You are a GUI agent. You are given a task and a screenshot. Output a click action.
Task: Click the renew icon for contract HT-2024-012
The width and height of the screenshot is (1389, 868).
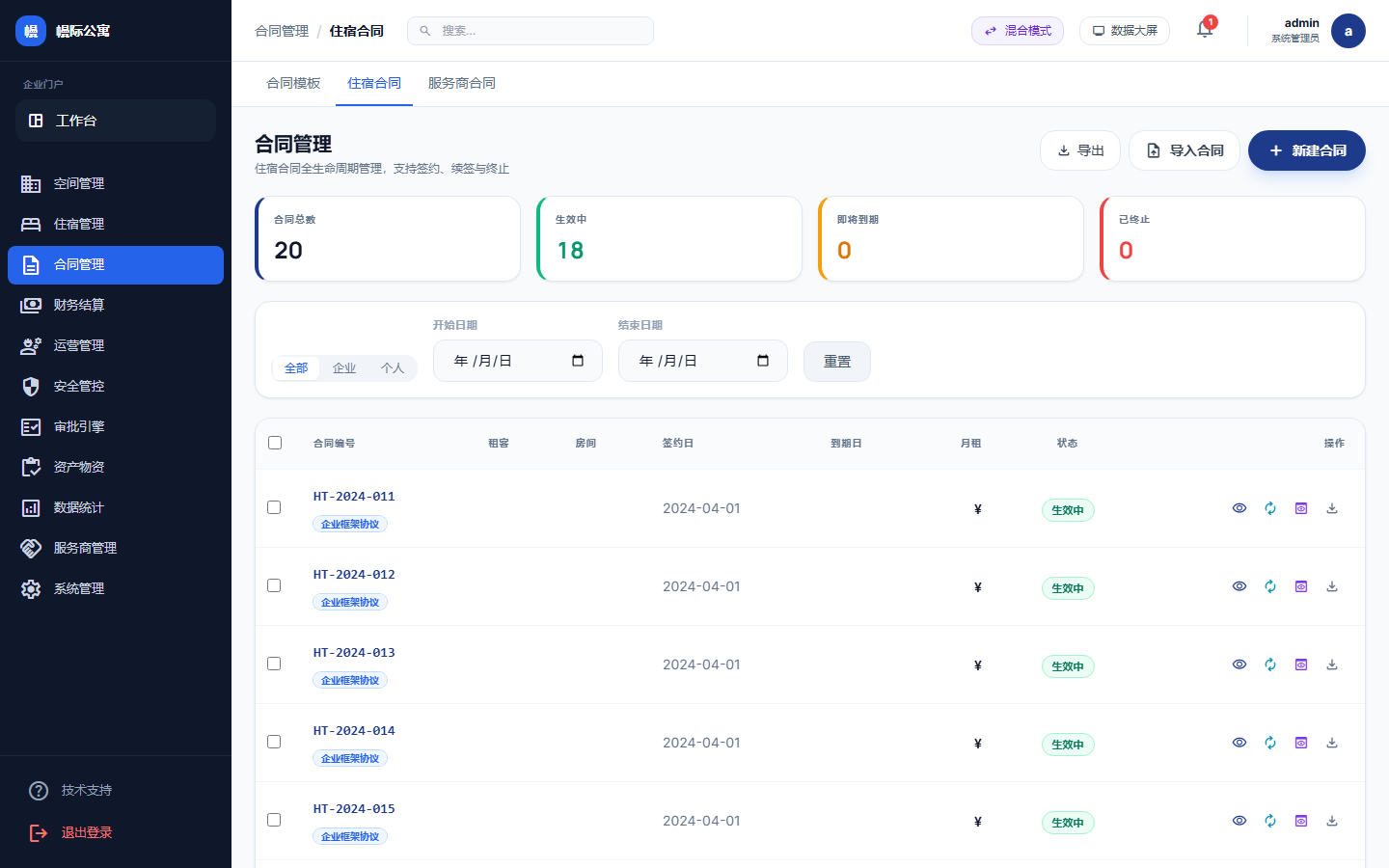(x=1269, y=585)
